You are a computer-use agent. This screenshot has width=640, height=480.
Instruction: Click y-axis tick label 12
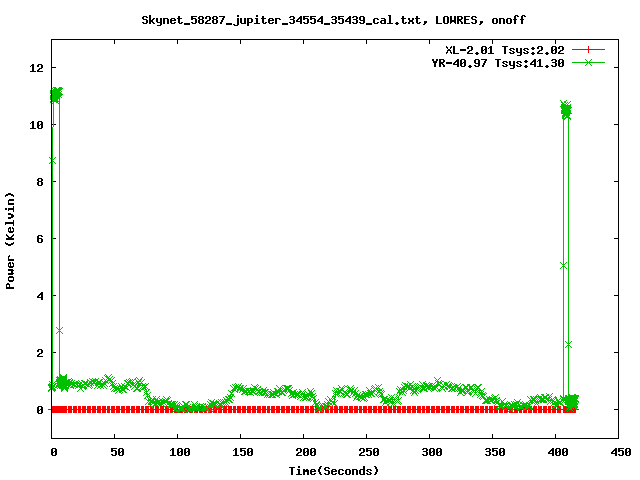(36, 68)
